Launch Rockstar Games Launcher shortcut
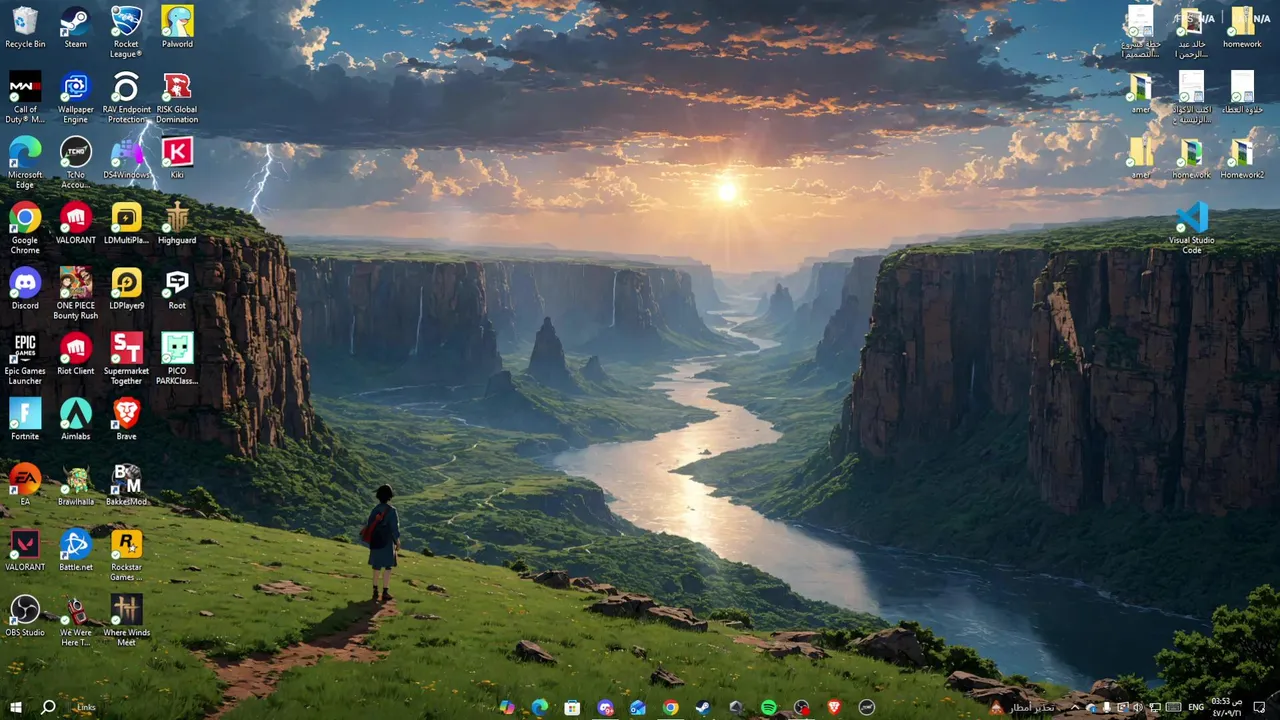Screen dimensions: 1280x720 [x=126, y=555]
